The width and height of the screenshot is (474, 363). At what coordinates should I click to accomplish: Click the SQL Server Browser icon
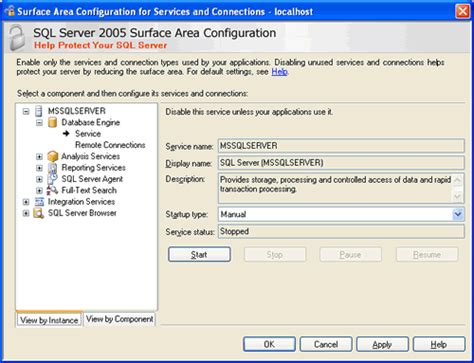(x=39, y=213)
